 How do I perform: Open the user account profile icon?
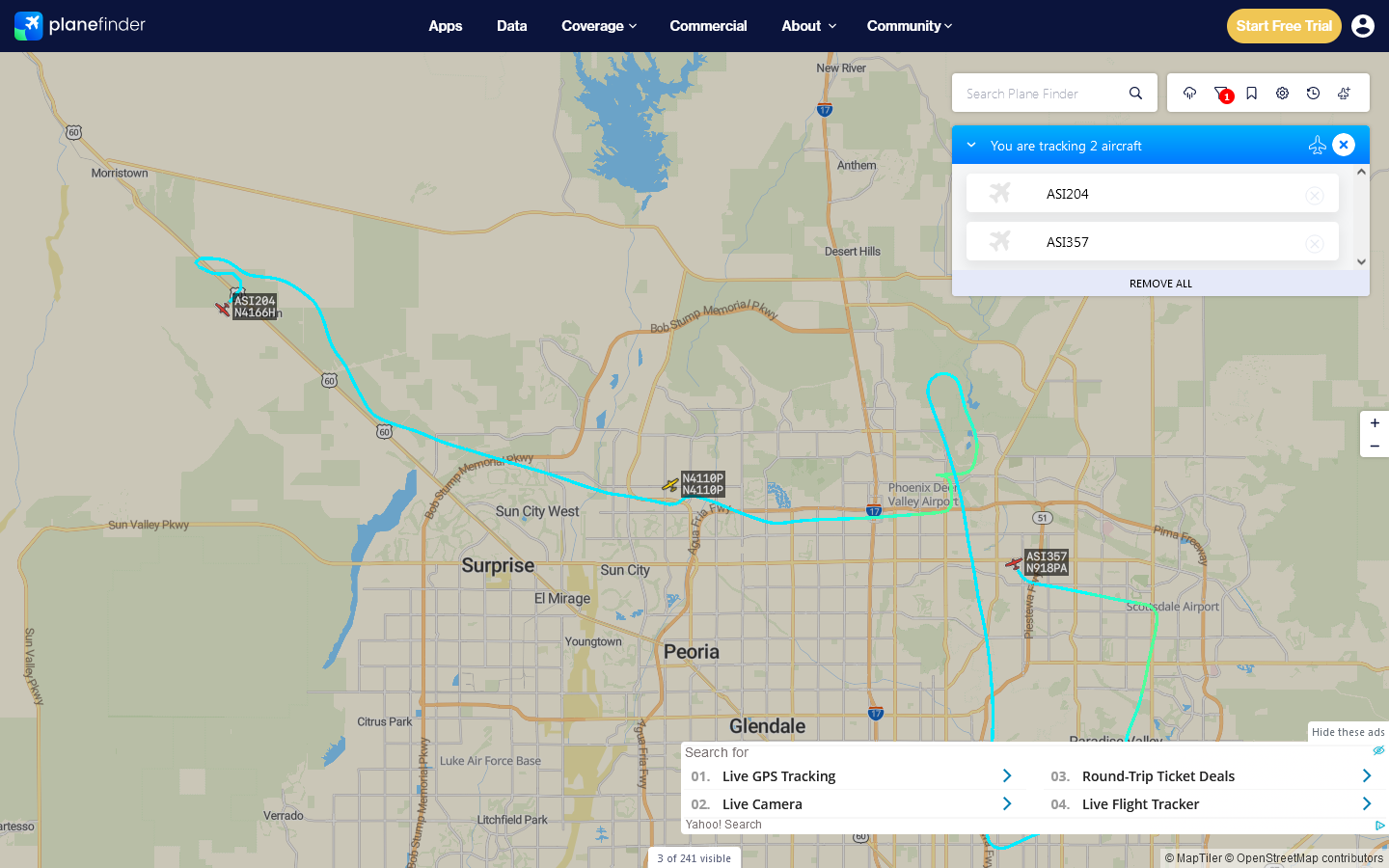pos(1363,26)
